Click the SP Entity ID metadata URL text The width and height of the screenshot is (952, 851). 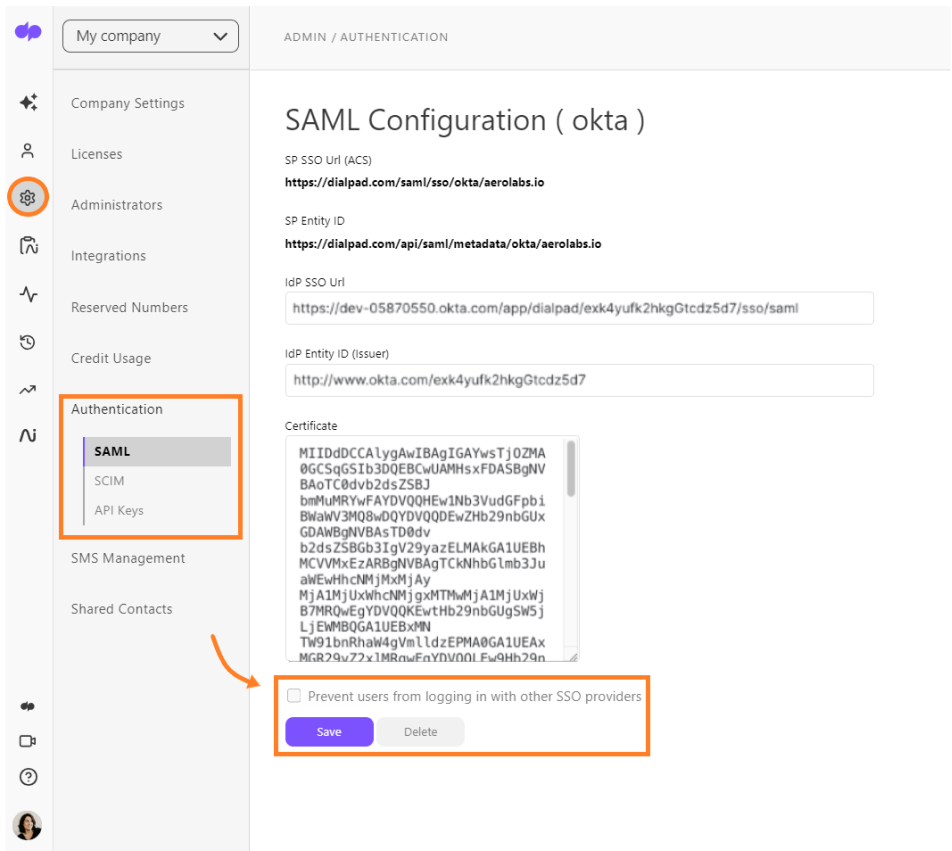coord(443,244)
